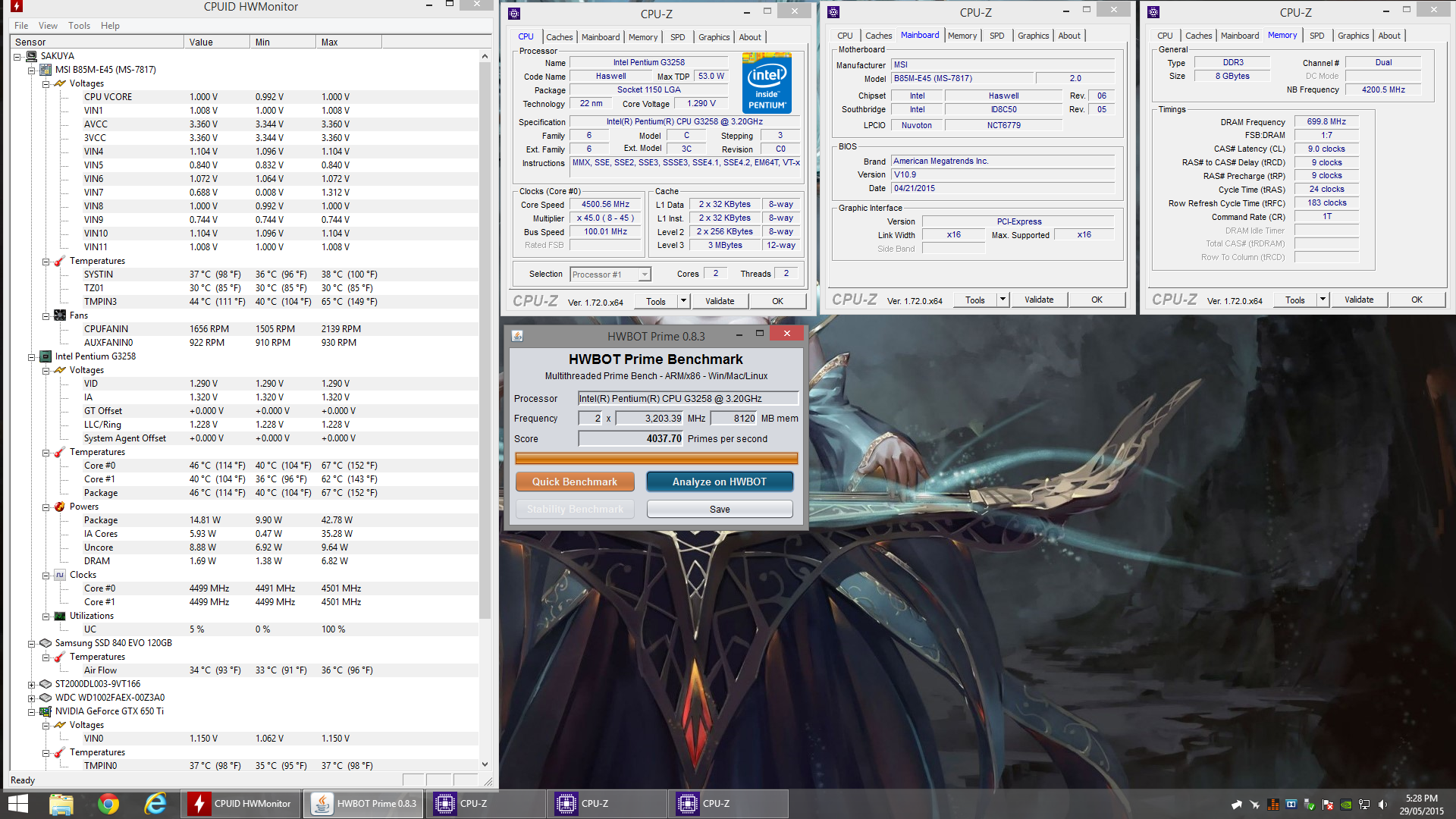Image resolution: width=1456 pixels, height=819 pixels.
Task: Click the Score field showing 4037.70
Action: tap(631, 438)
